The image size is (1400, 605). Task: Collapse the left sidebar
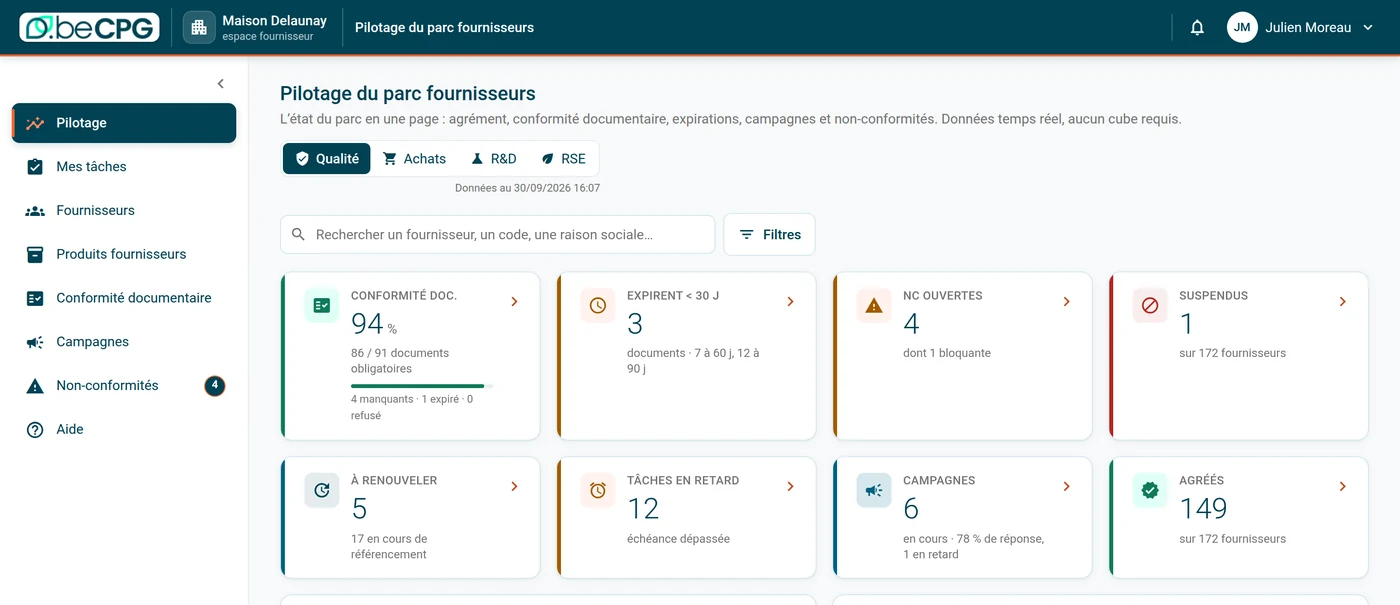221,84
